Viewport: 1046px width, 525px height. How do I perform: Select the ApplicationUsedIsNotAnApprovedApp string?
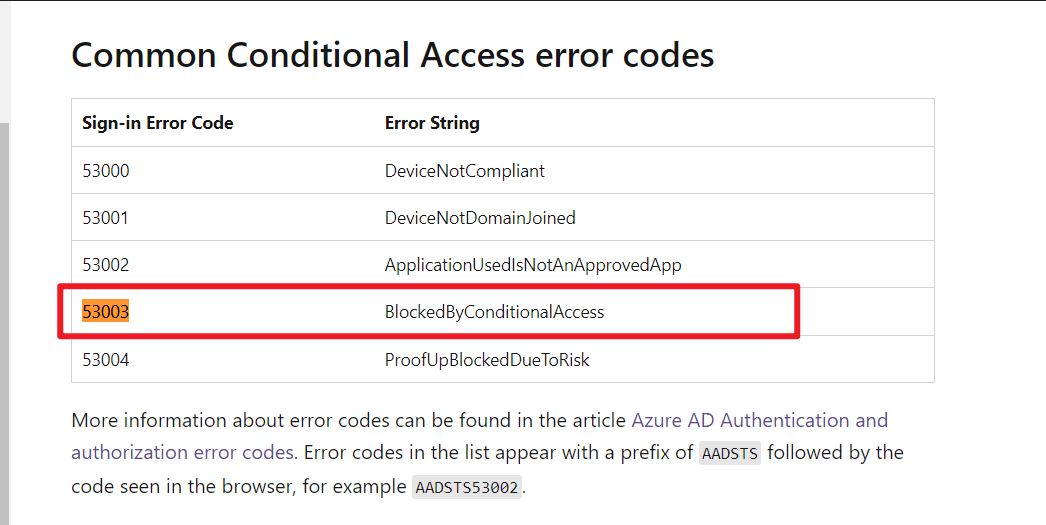tap(533, 265)
